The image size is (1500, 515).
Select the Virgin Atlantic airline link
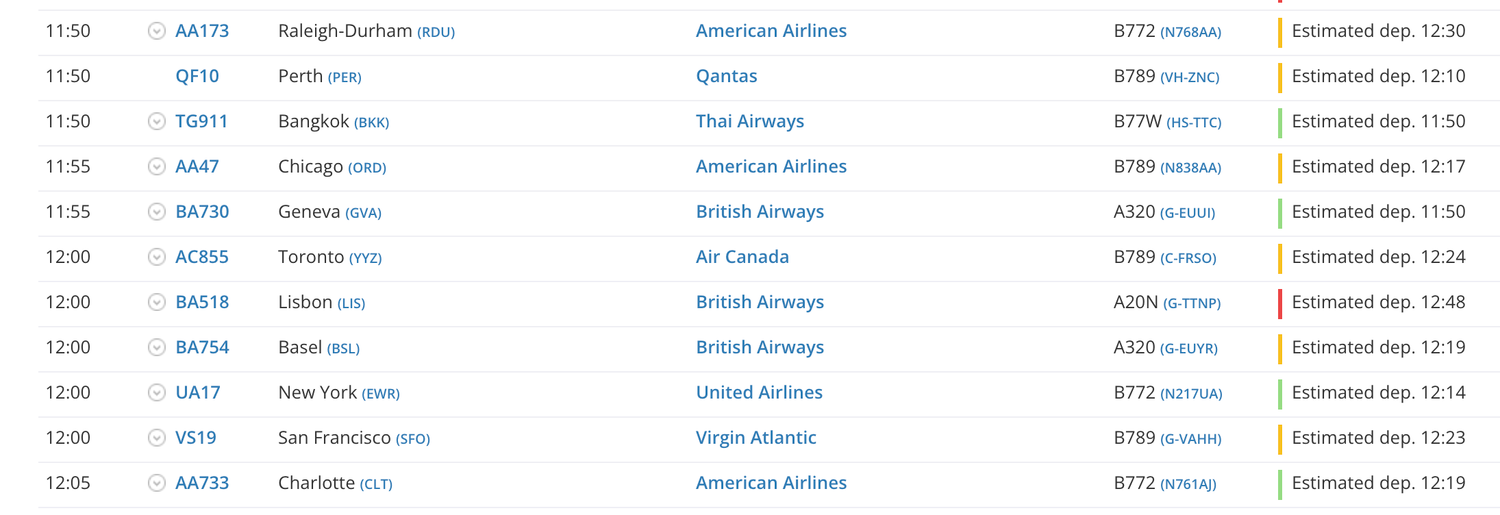point(756,438)
